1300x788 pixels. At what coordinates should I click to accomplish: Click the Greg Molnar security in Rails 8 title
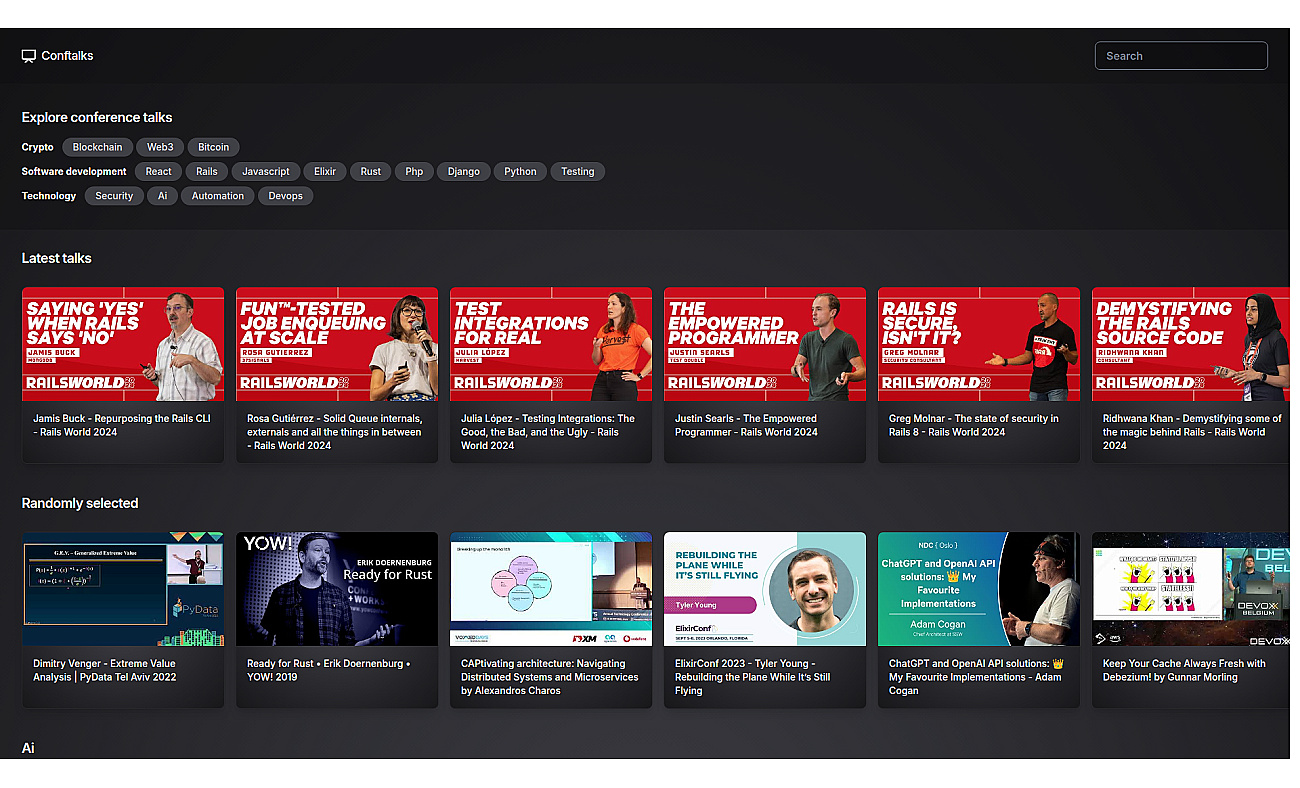(x=974, y=425)
